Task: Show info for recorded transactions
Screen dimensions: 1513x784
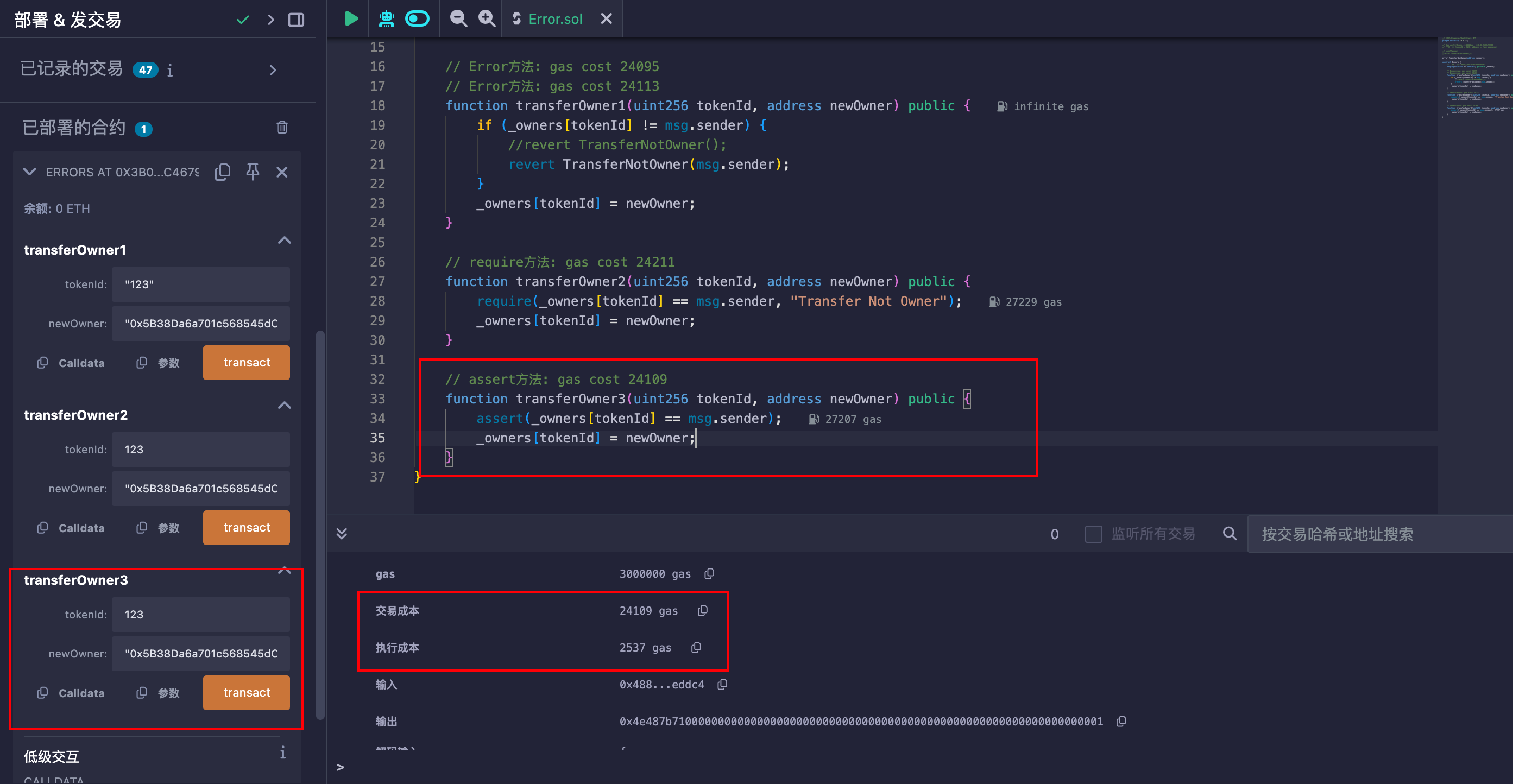Action: [170, 71]
